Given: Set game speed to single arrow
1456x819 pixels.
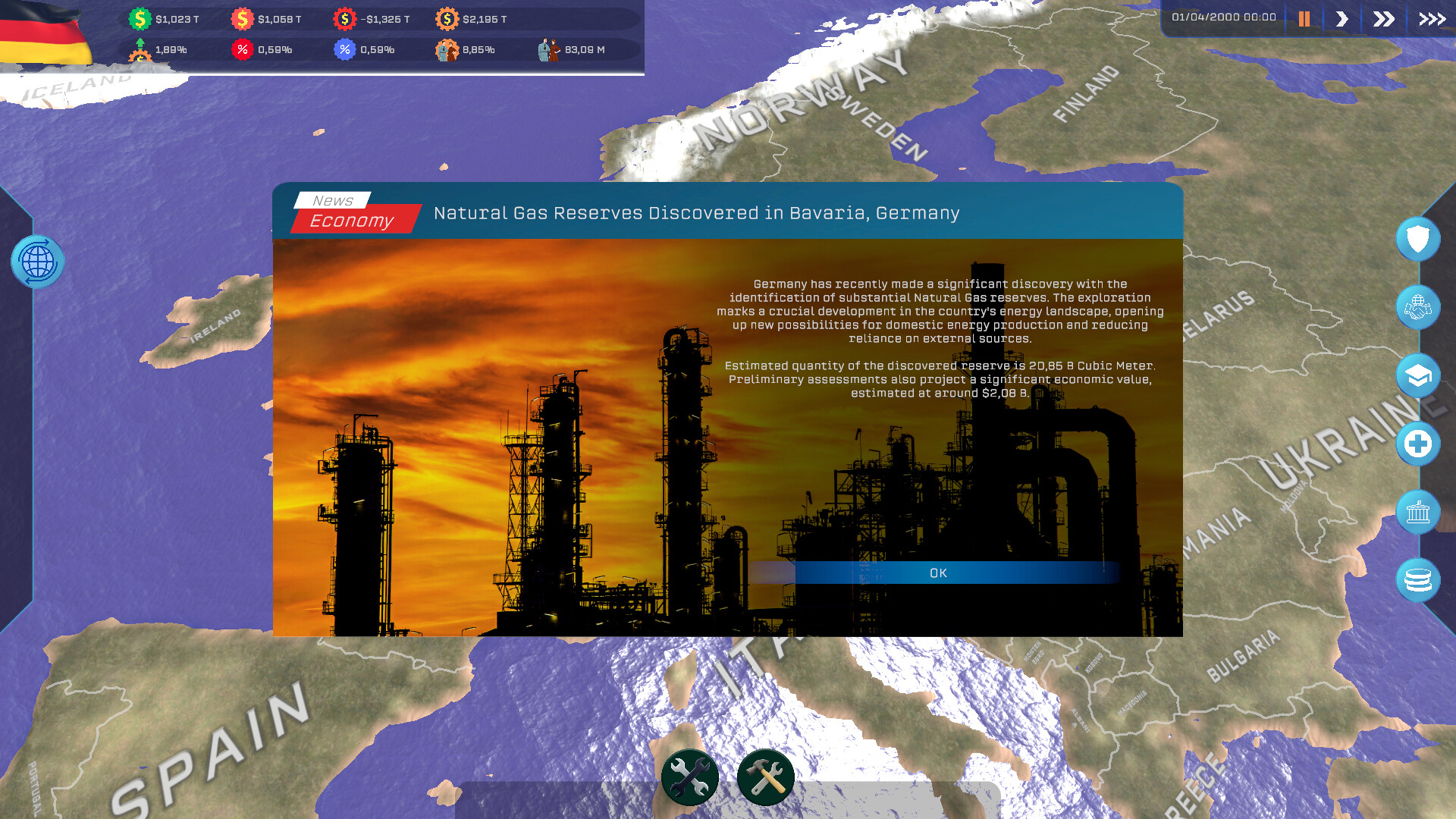Looking at the screenshot, I should tap(1341, 19).
